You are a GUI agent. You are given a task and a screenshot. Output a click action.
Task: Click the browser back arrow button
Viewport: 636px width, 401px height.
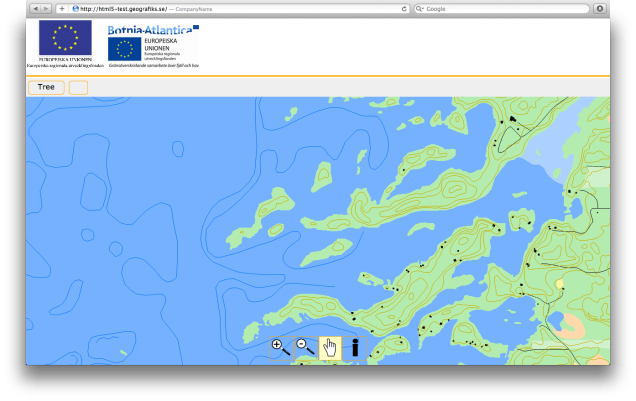click(37, 8)
